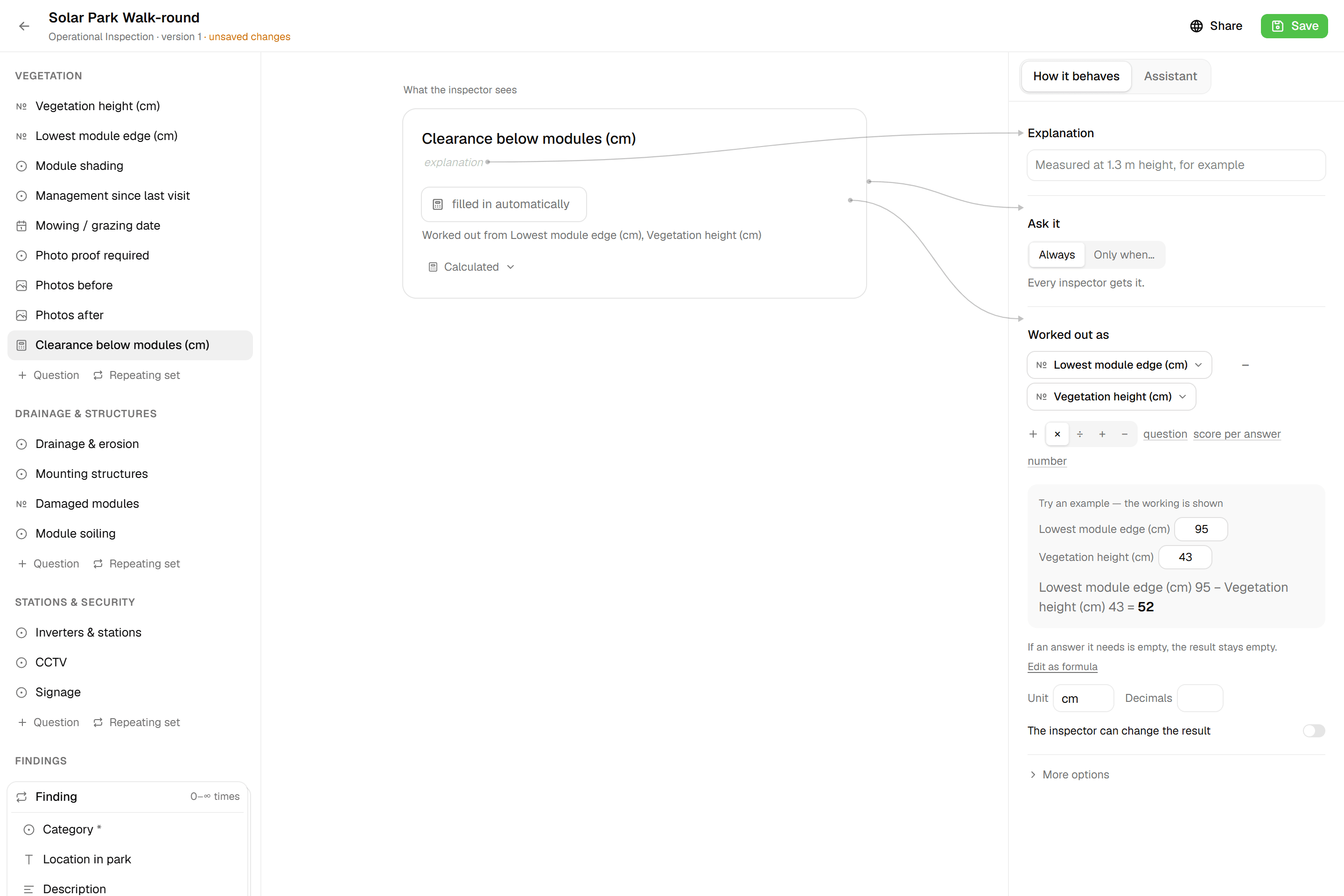This screenshot has height=896, width=1344.
Task: Click the calculator icon in filled in automatically
Action: pos(438,204)
